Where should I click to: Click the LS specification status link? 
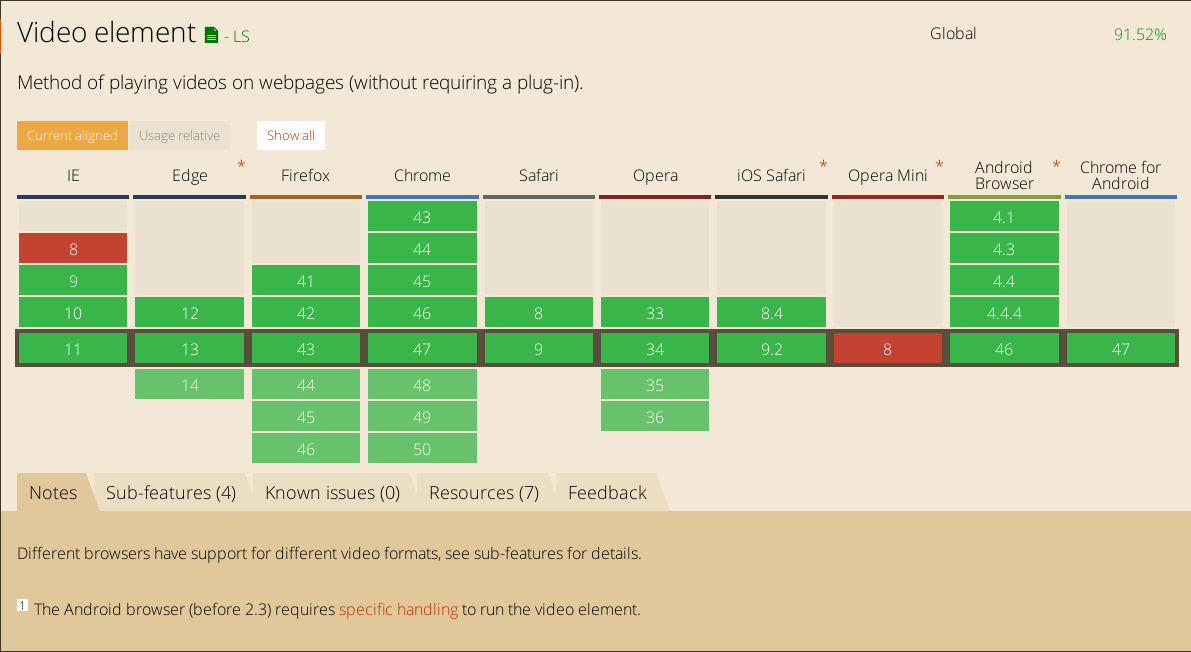click(240, 37)
